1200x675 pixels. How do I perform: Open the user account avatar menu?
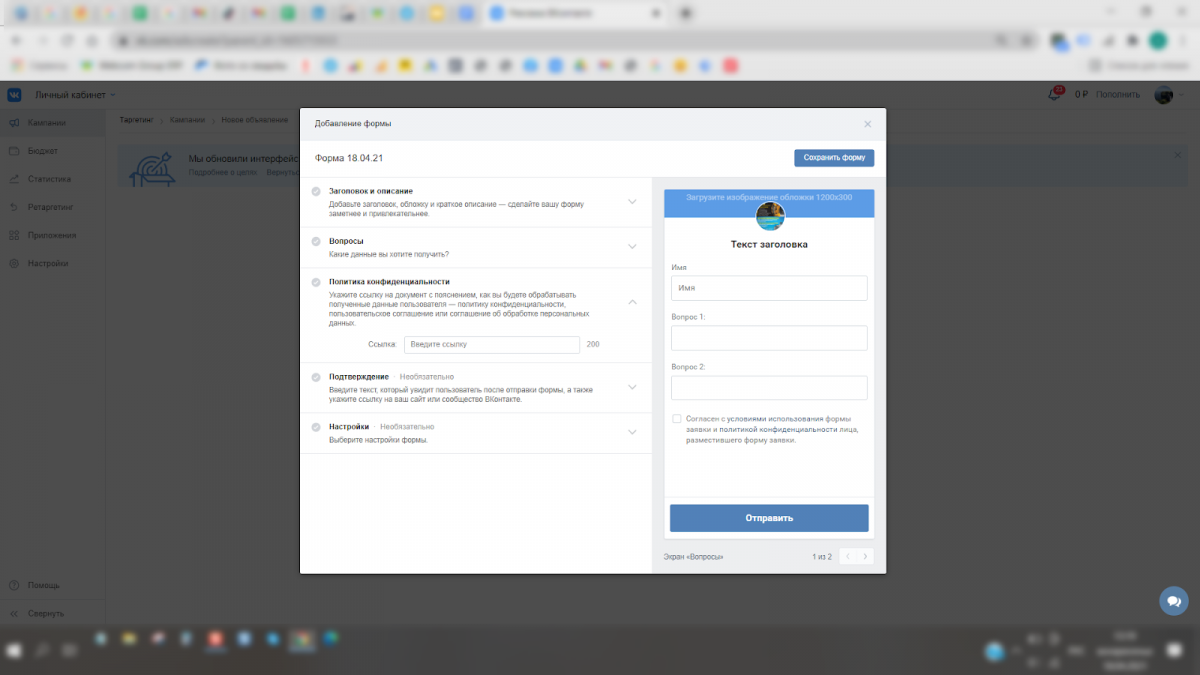1163,94
